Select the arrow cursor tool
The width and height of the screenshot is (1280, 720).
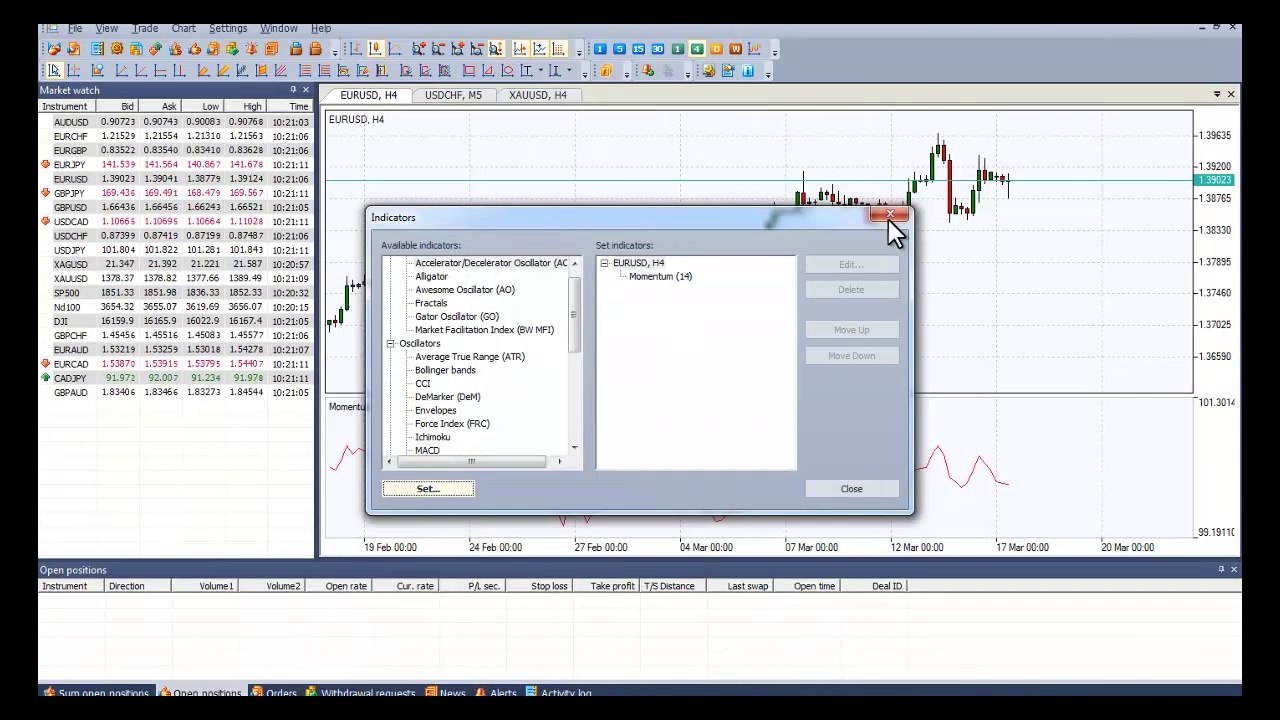[54, 70]
